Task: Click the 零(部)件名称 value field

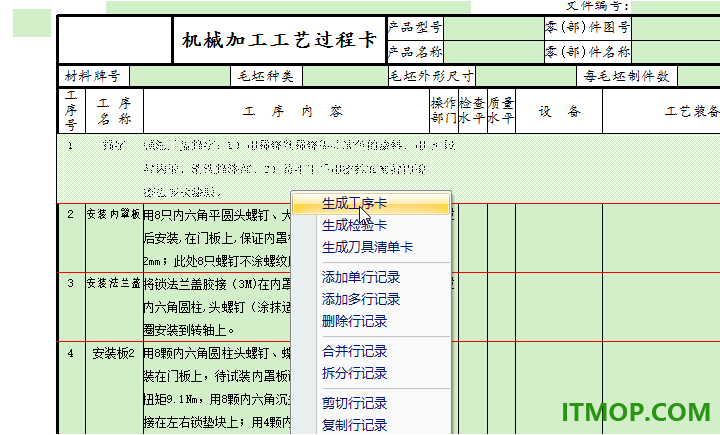Action: [x=676, y=51]
